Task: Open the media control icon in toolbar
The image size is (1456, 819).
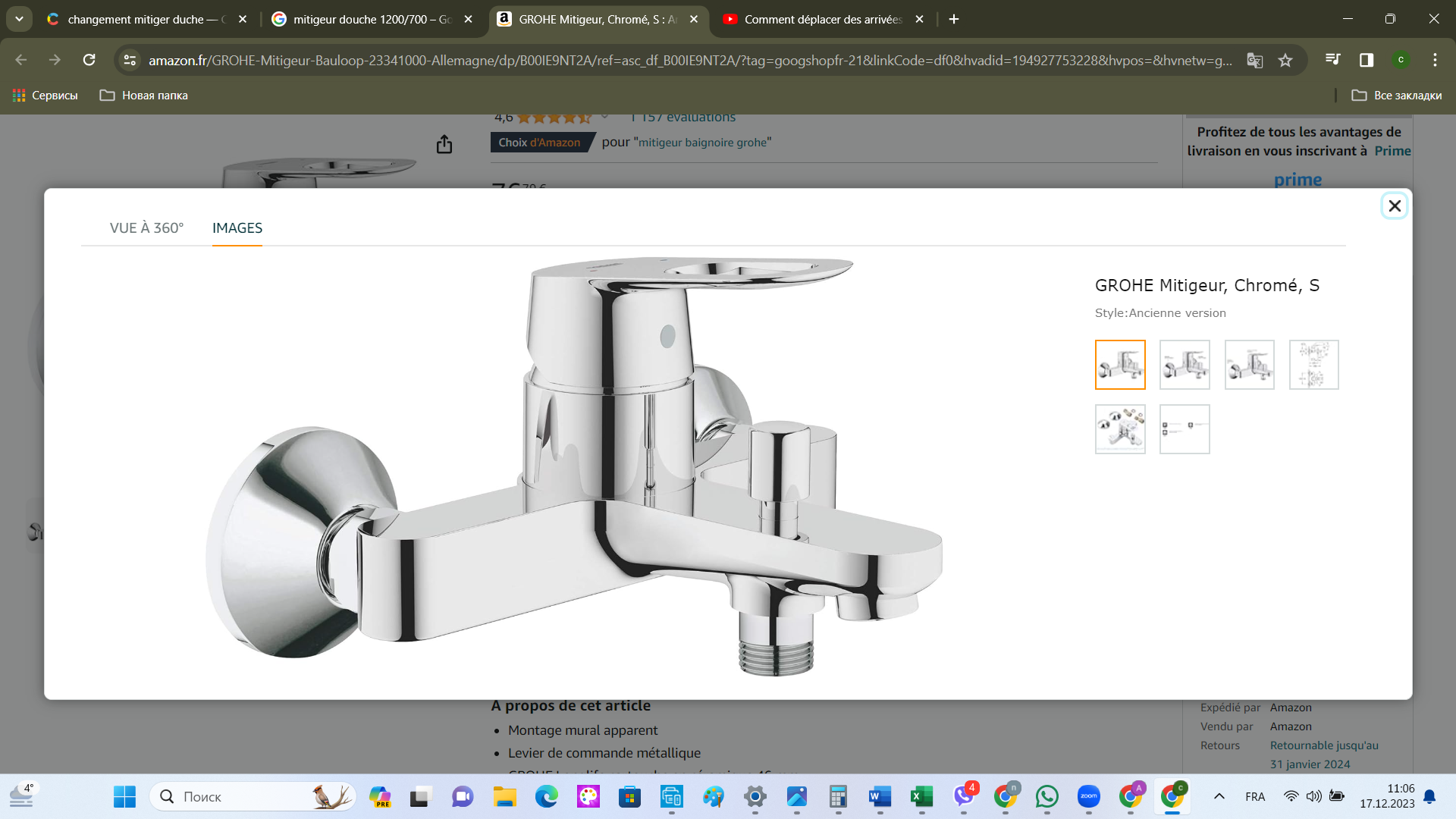Action: click(1332, 60)
